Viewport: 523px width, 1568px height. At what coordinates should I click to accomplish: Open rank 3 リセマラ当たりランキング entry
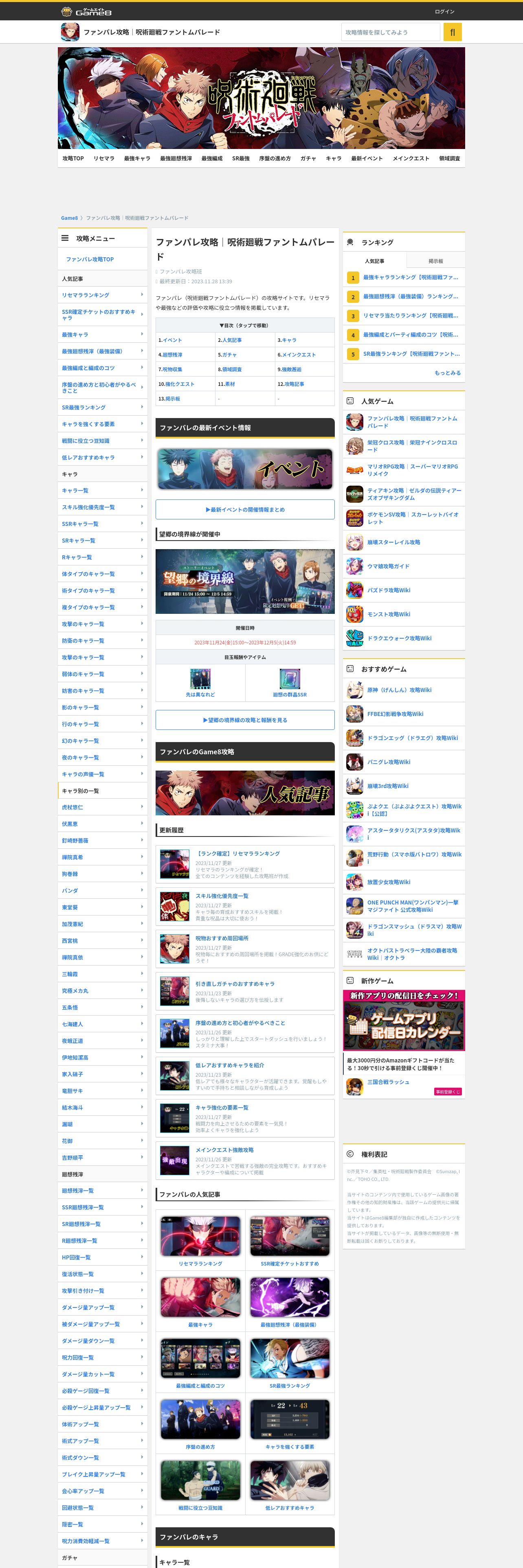(404, 315)
